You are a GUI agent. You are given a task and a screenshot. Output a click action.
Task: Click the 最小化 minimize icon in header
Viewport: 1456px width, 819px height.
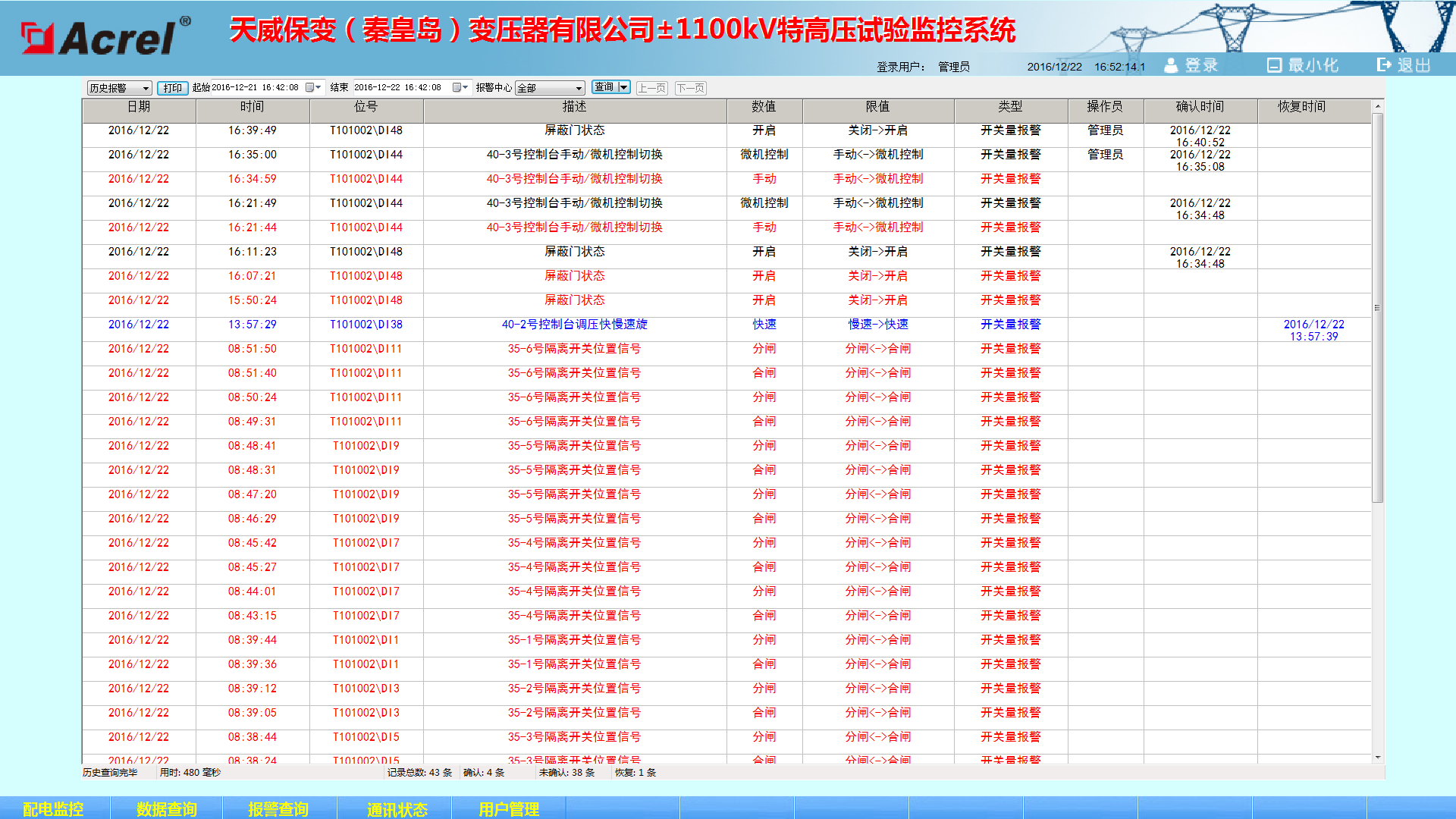pos(1274,65)
